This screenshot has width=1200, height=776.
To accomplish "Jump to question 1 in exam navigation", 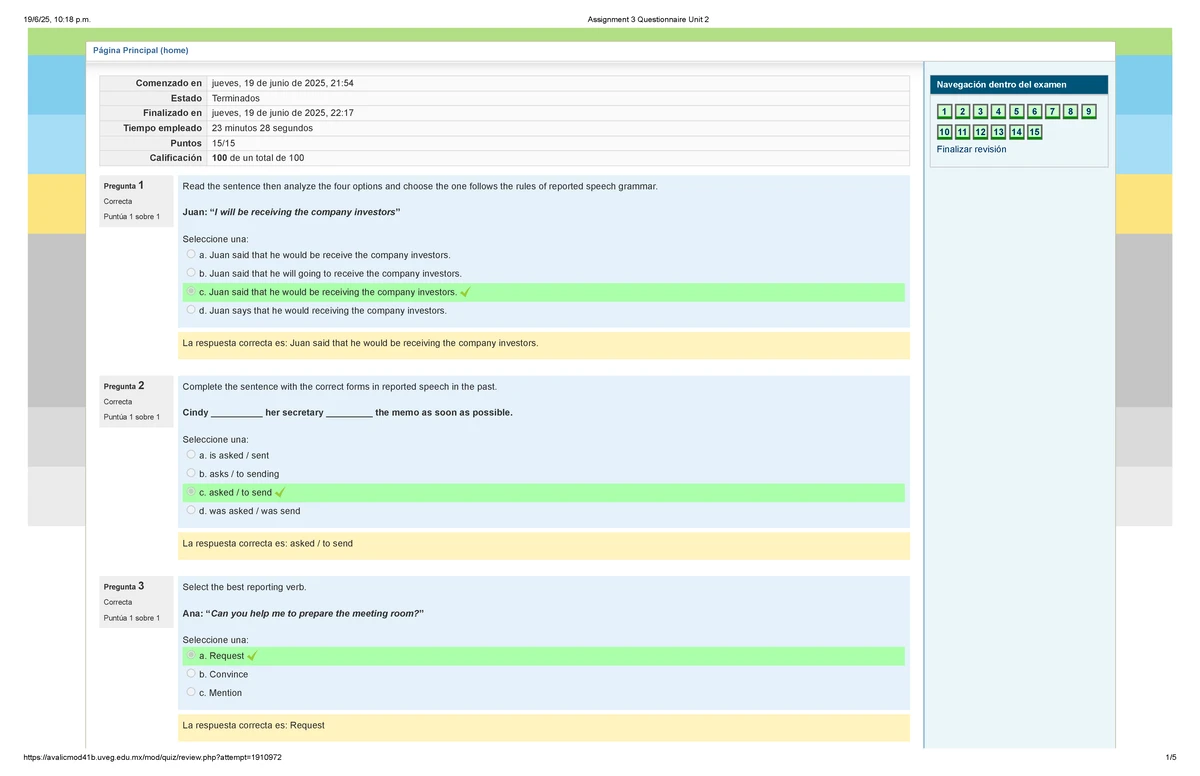I will [x=944, y=111].
